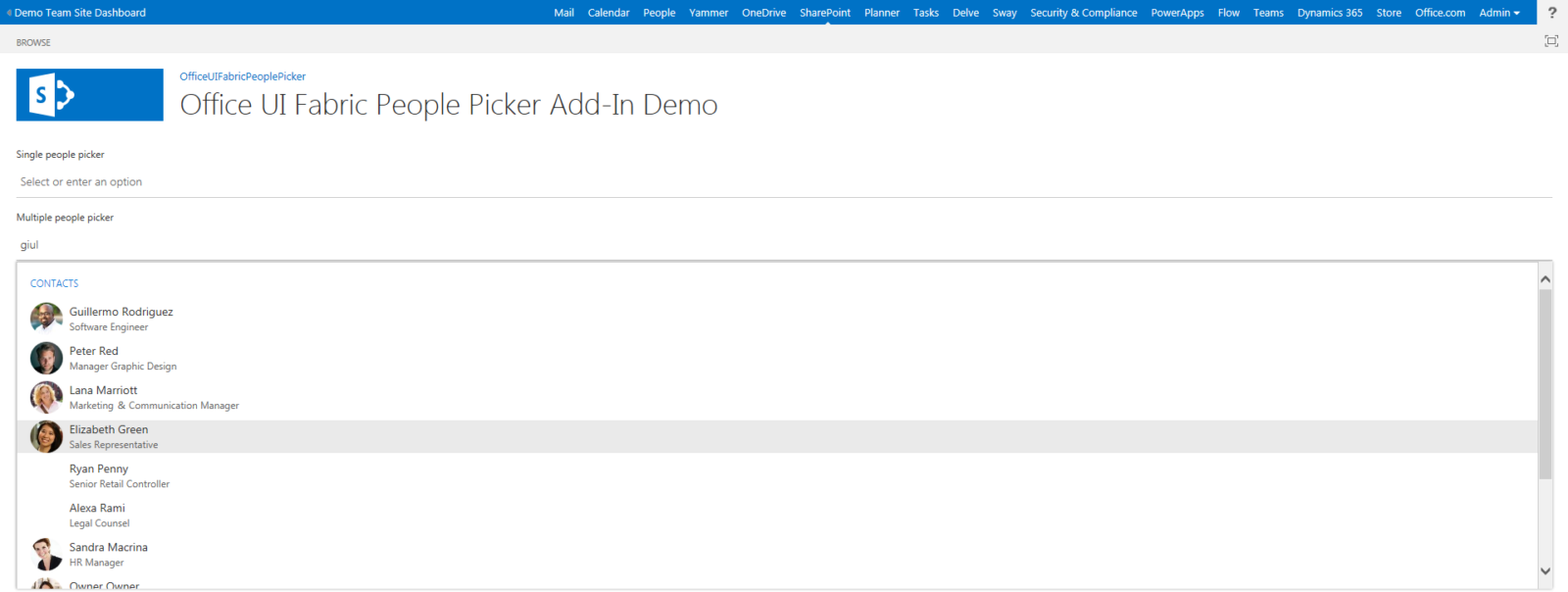Open Dynamics 365 in the top navigation
The height and width of the screenshot is (592, 1568).
1330,13
